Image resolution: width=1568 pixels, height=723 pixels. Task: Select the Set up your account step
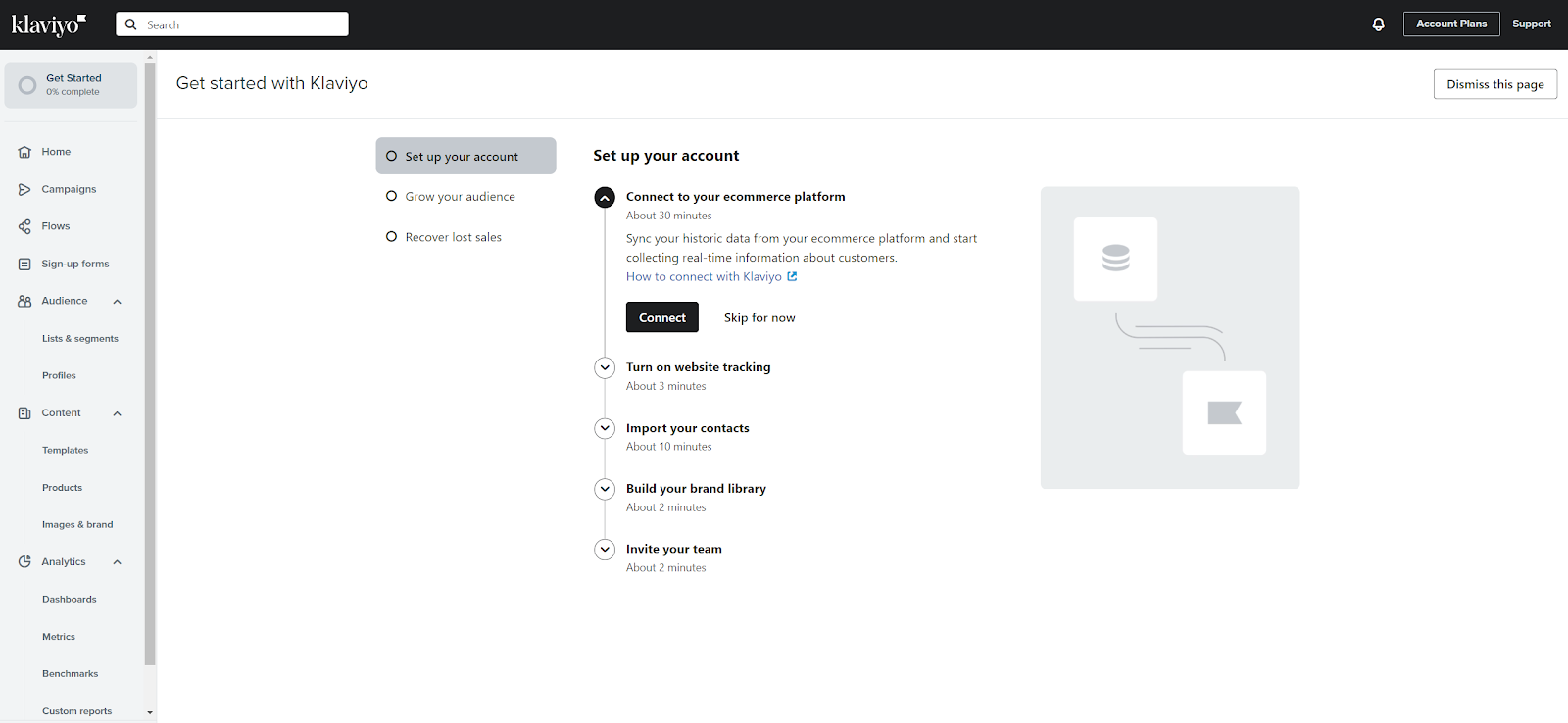465,156
